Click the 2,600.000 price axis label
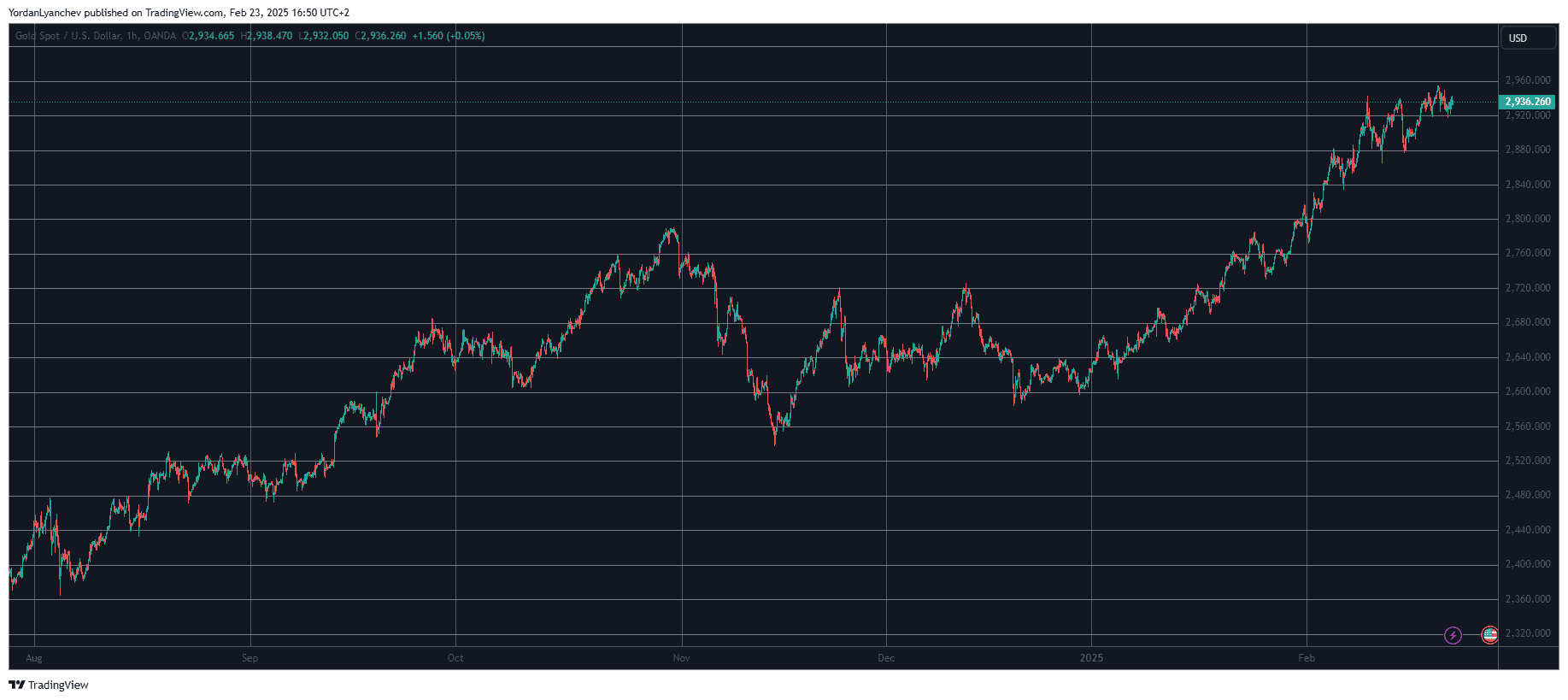 [x=1528, y=391]
